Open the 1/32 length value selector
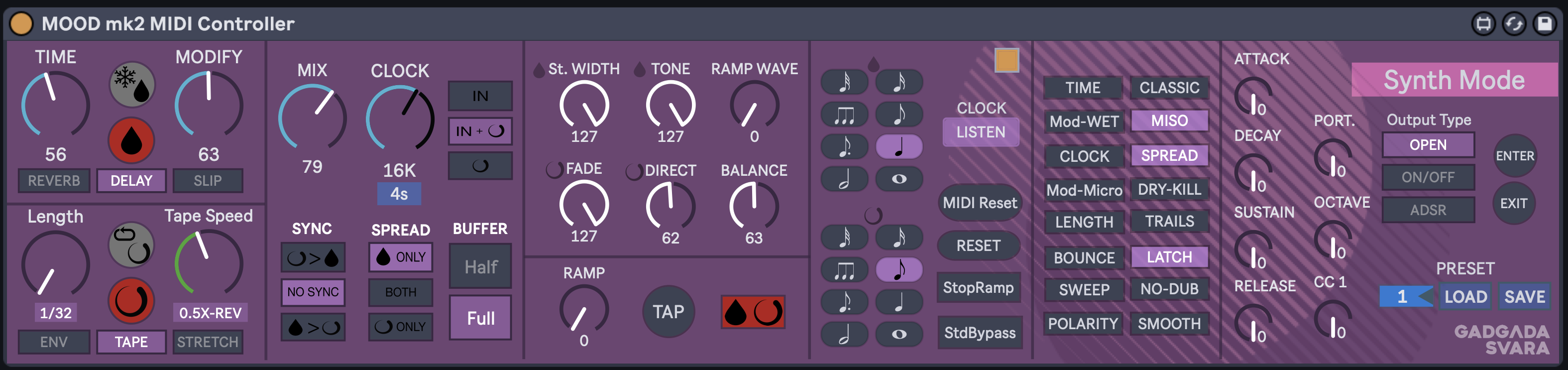Viewport: 1568px width, 370px height. click(x=55, y=313)
